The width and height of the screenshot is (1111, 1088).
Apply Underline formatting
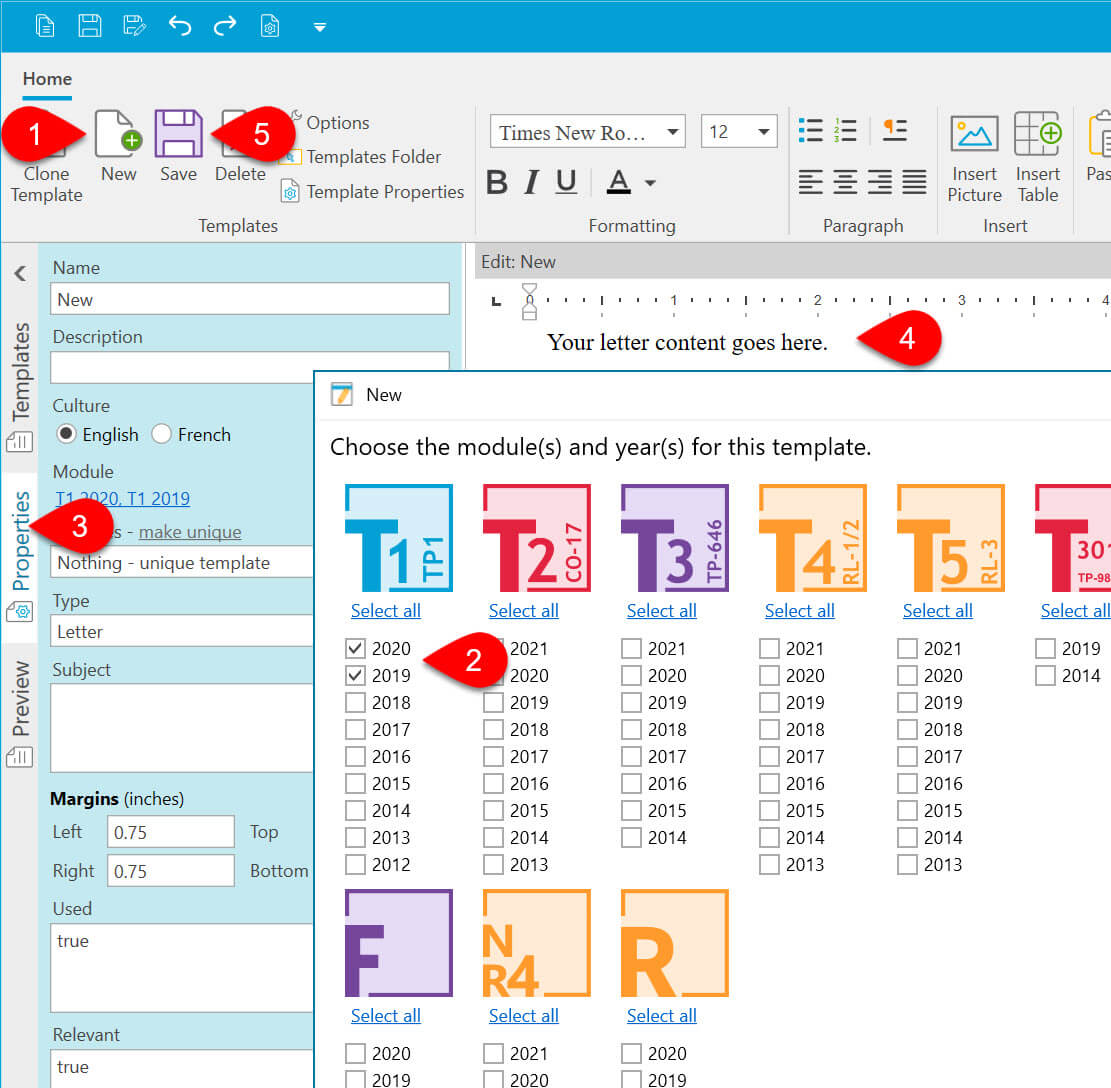[565, 183]
